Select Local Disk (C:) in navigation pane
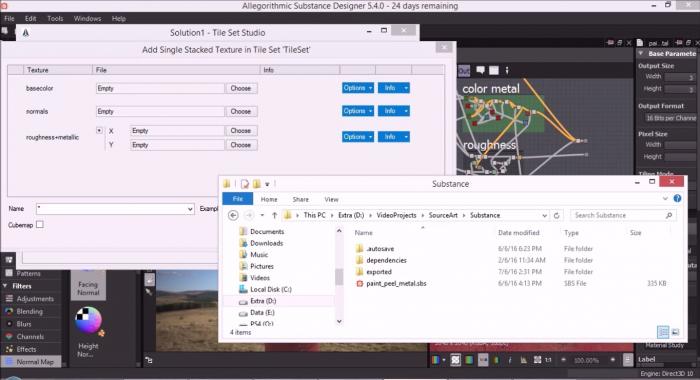The height and width of the screenshot is (380, 700). tap(270, 289)
